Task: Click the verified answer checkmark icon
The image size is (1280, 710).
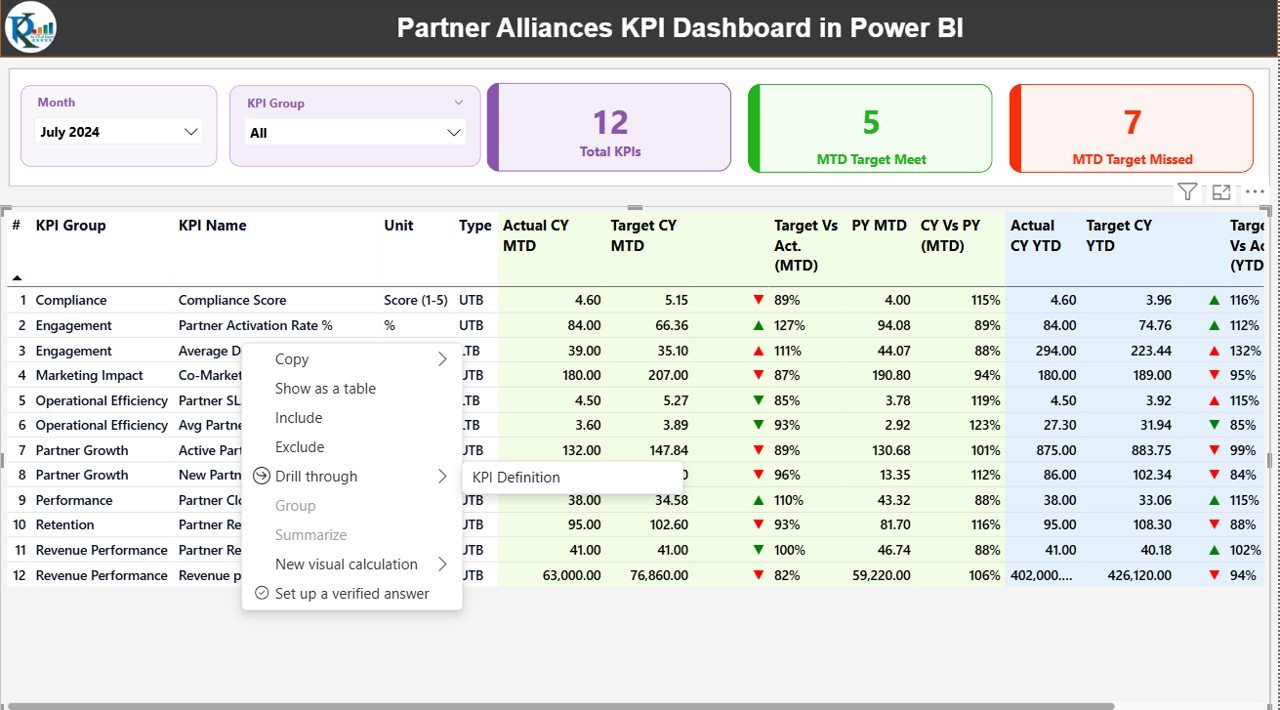Action: click(262, 593)
